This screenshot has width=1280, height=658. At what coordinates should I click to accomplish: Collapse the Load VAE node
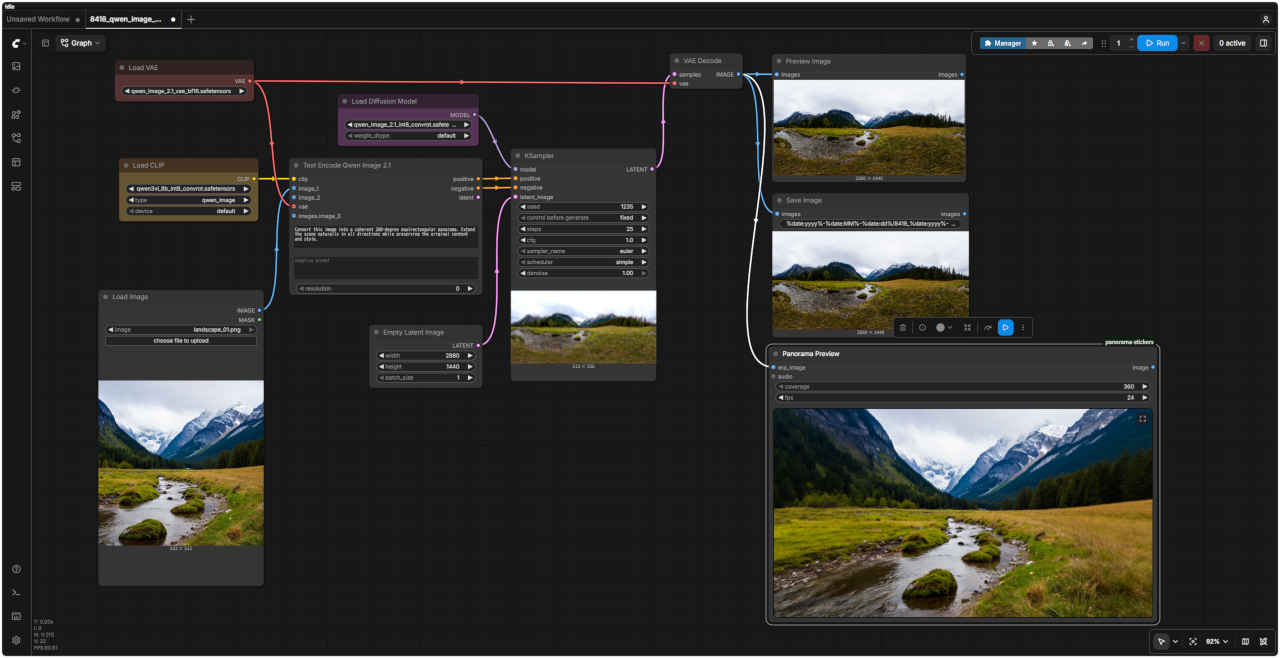(x=122, y=68)
